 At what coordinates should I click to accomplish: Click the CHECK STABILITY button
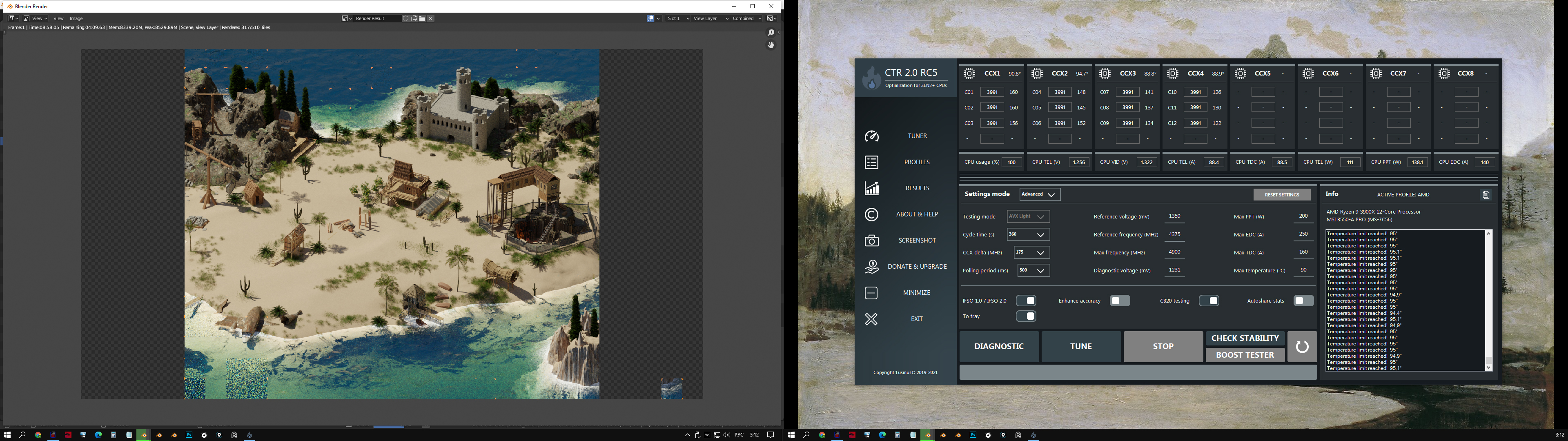tap(1245, 338)
